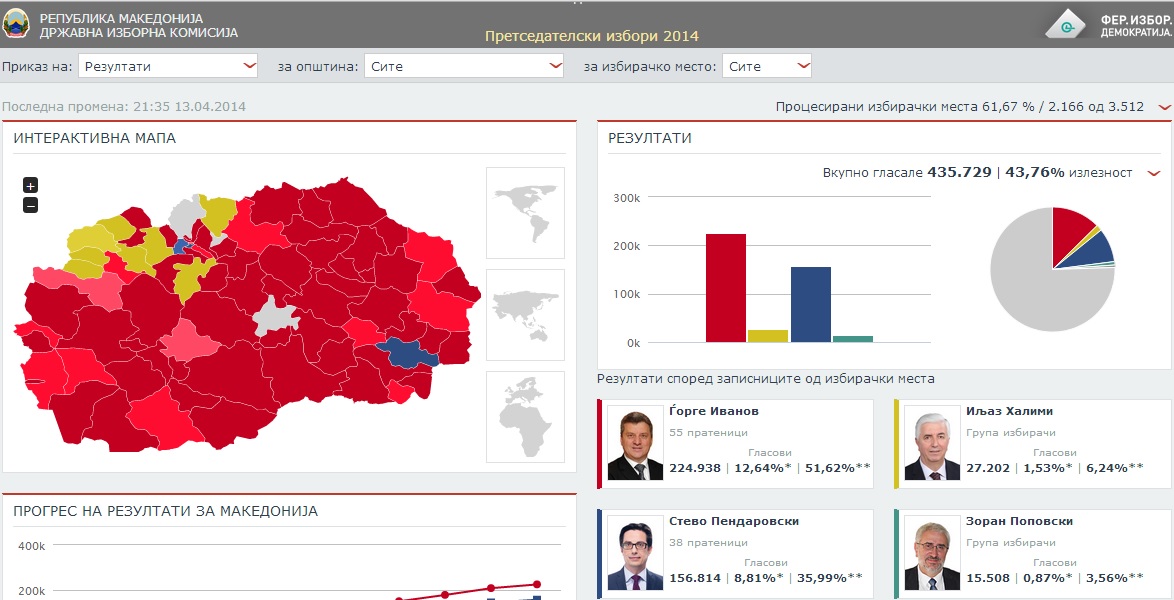Open the 'за избирачко место' dropdown
Viewport: 1174px width, 600px height.
click(766, 66)
